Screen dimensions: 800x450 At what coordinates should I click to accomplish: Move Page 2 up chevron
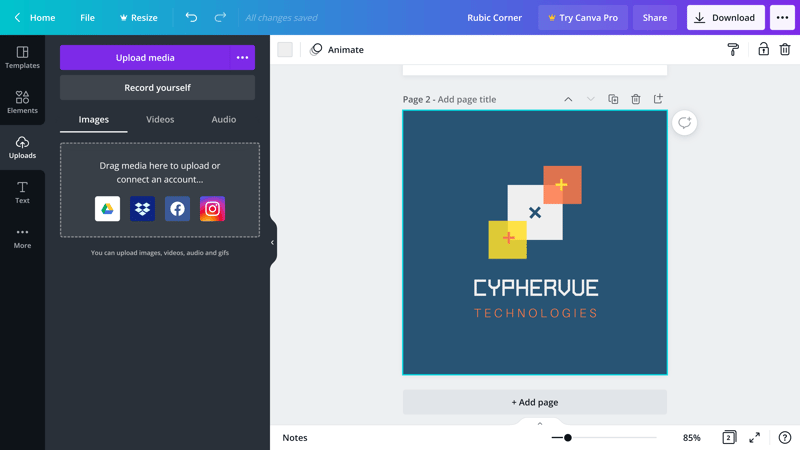(568, 99)
